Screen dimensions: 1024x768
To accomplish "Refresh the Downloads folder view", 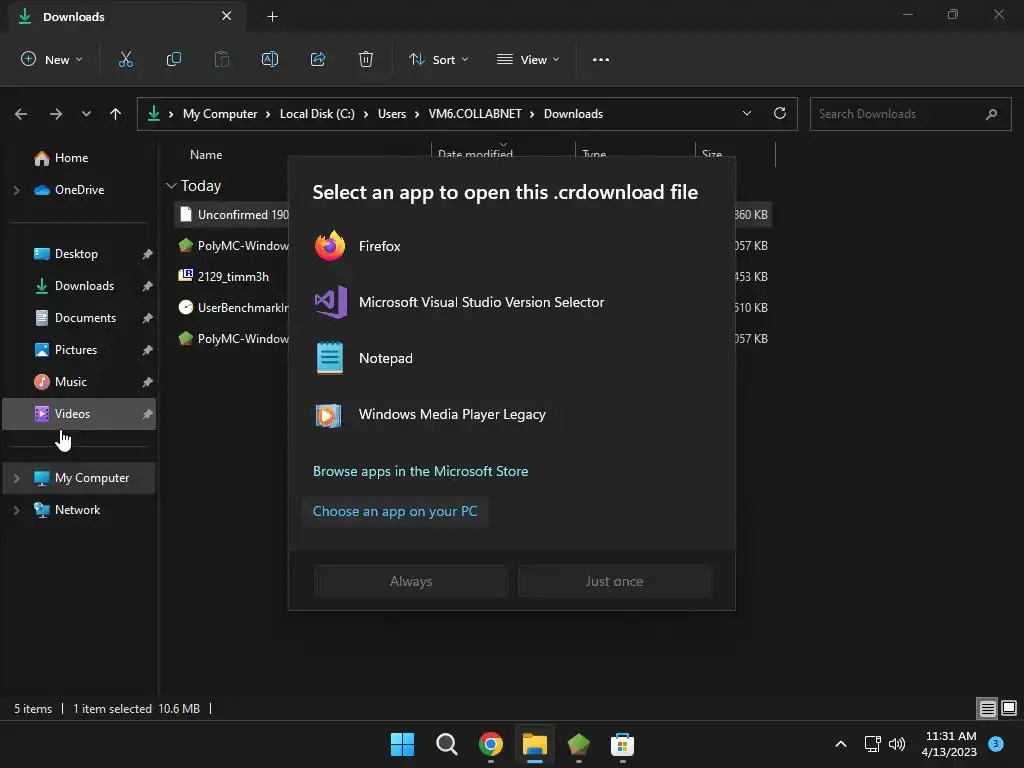I will (x=780, y=114).
